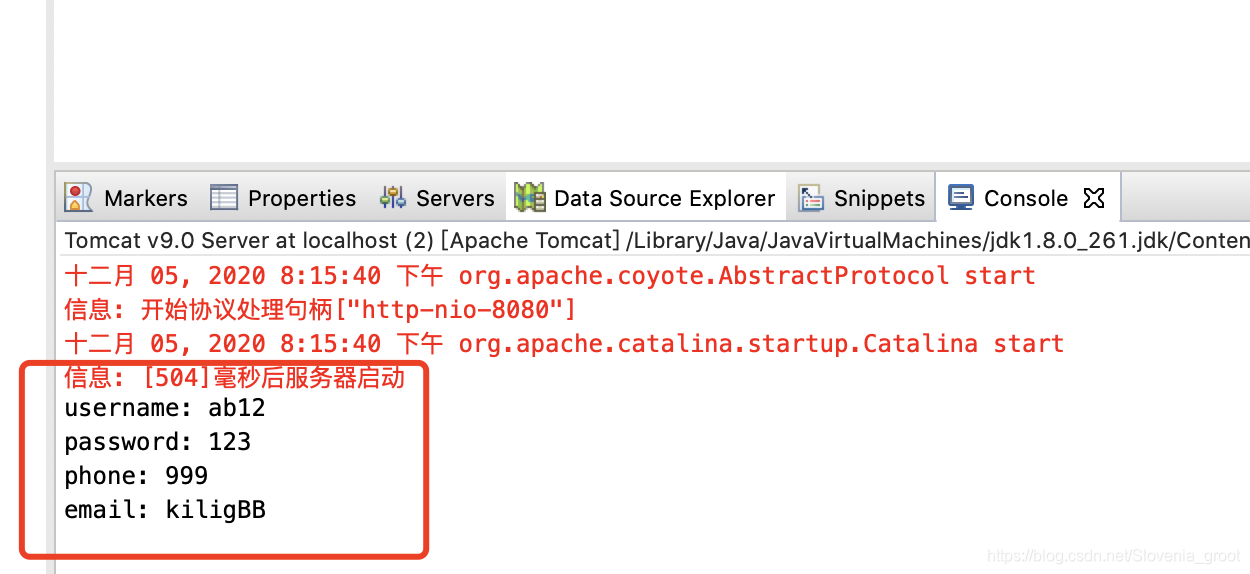Click the "email: kiligBB" output line
The width and height of the screenshot is (1250, 574).
click(165, 510)
